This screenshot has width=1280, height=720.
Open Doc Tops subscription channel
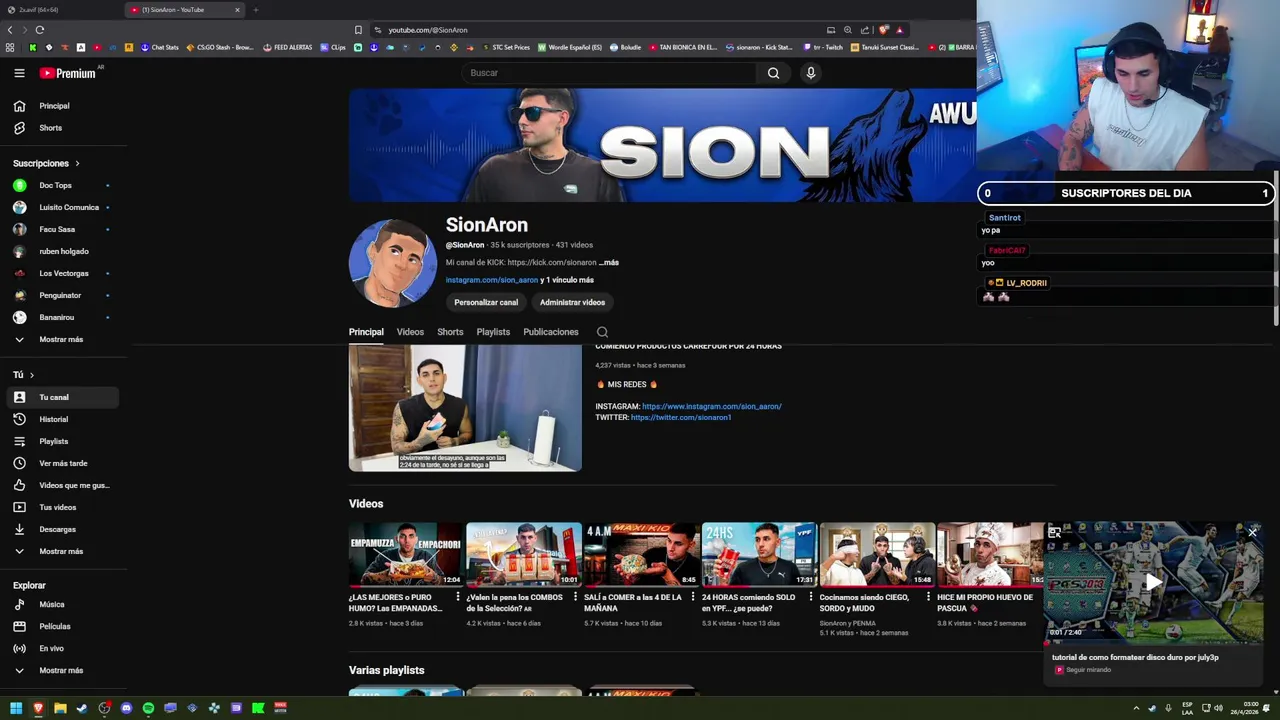tap(63, 185)
